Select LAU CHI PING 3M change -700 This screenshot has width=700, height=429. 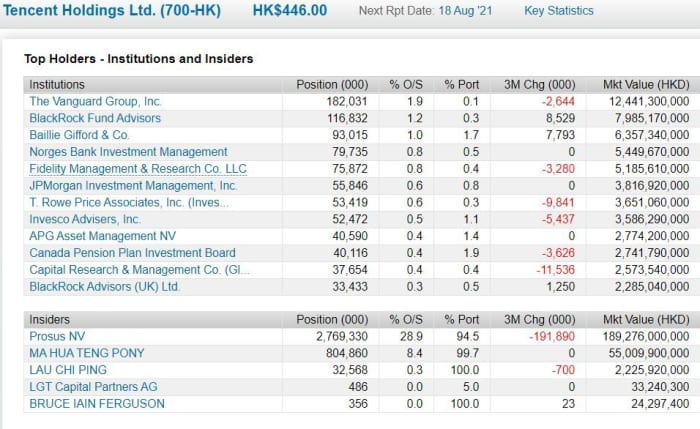click(563, 370)
